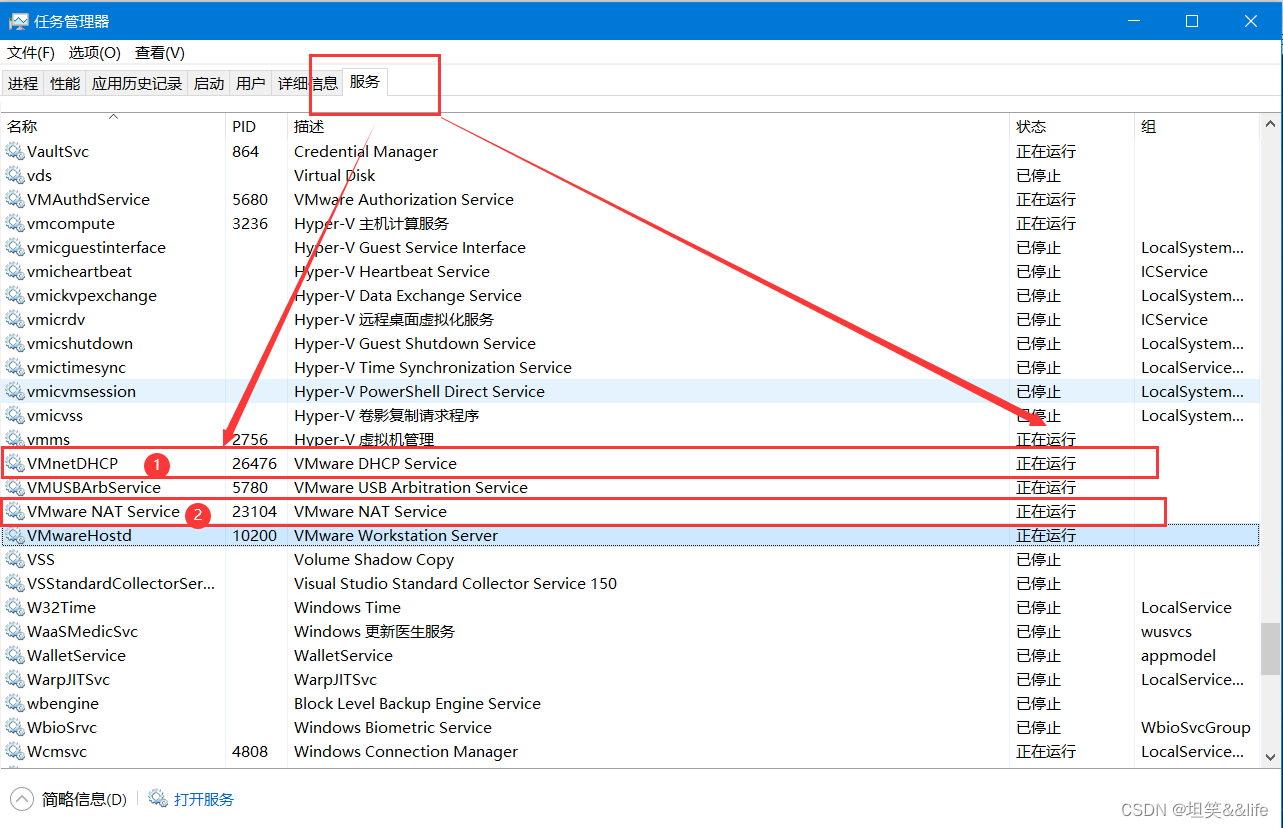Click the VaultSvc service gear icon

tap(14, 152)
